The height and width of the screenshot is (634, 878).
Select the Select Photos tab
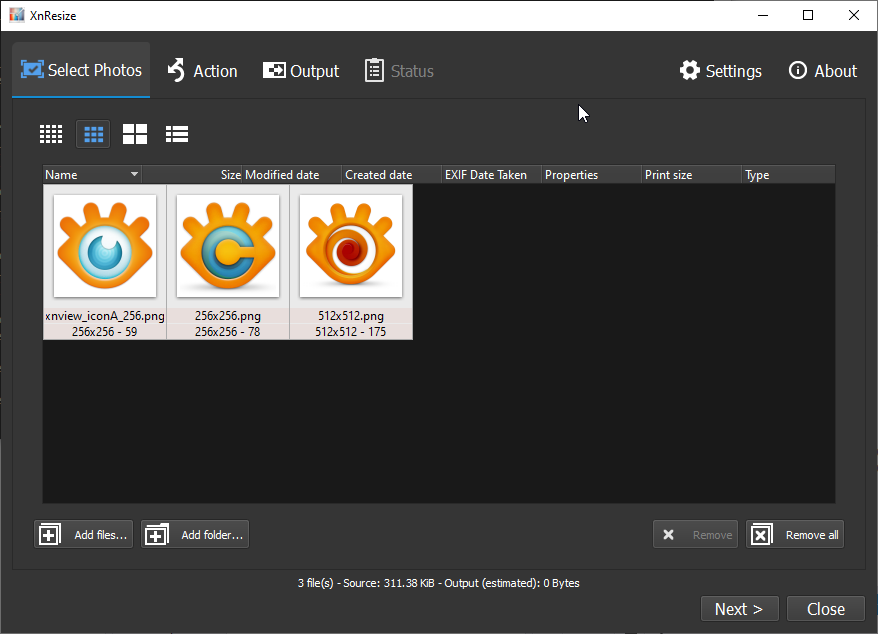[80, 70]
